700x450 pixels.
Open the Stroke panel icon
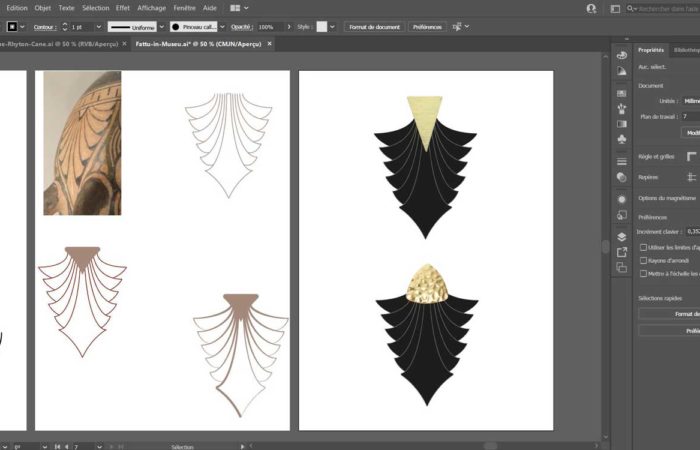[621, 160]
